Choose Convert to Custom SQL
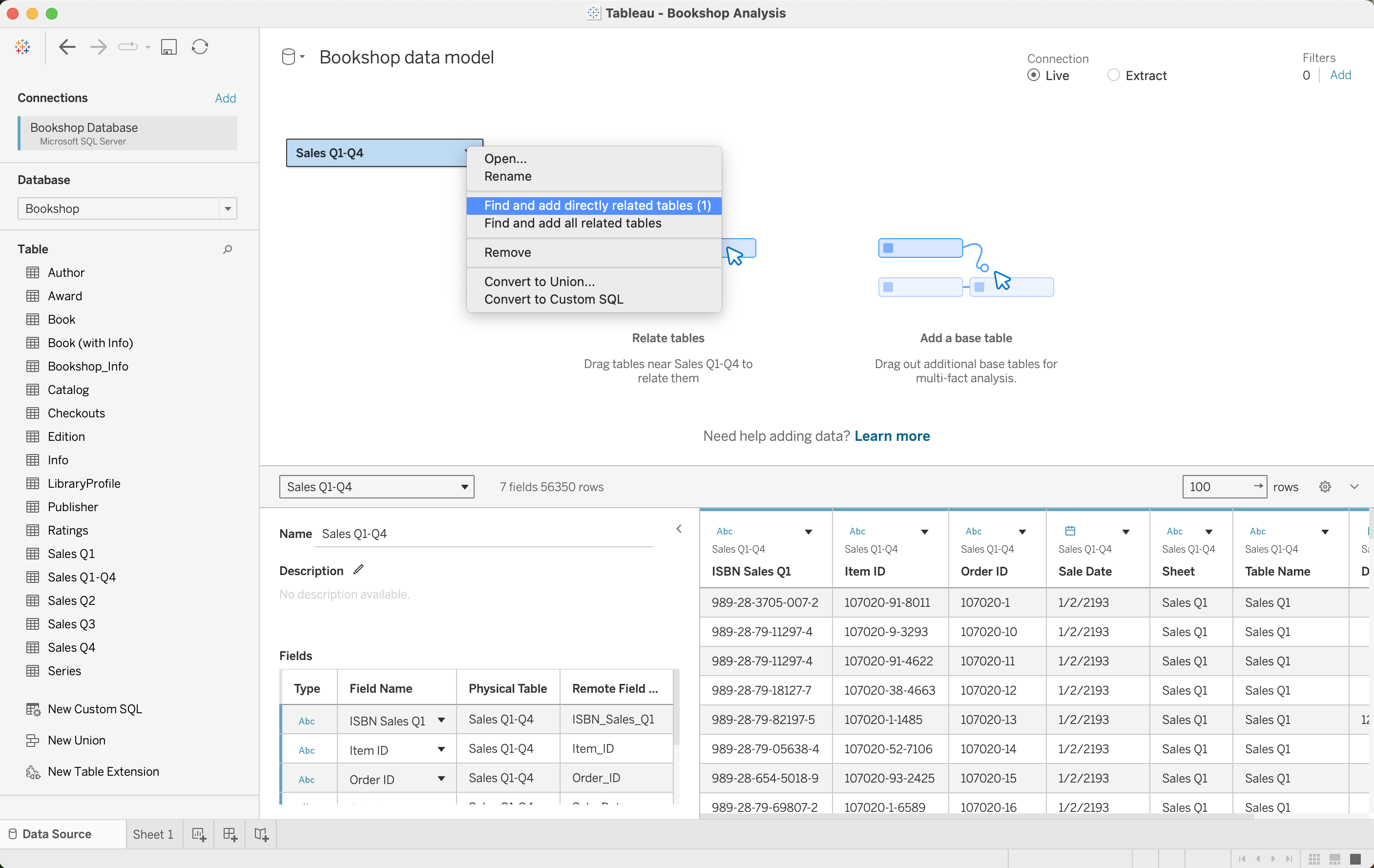Viewport: 1374px width, 868px height. [x=554, y=300]
